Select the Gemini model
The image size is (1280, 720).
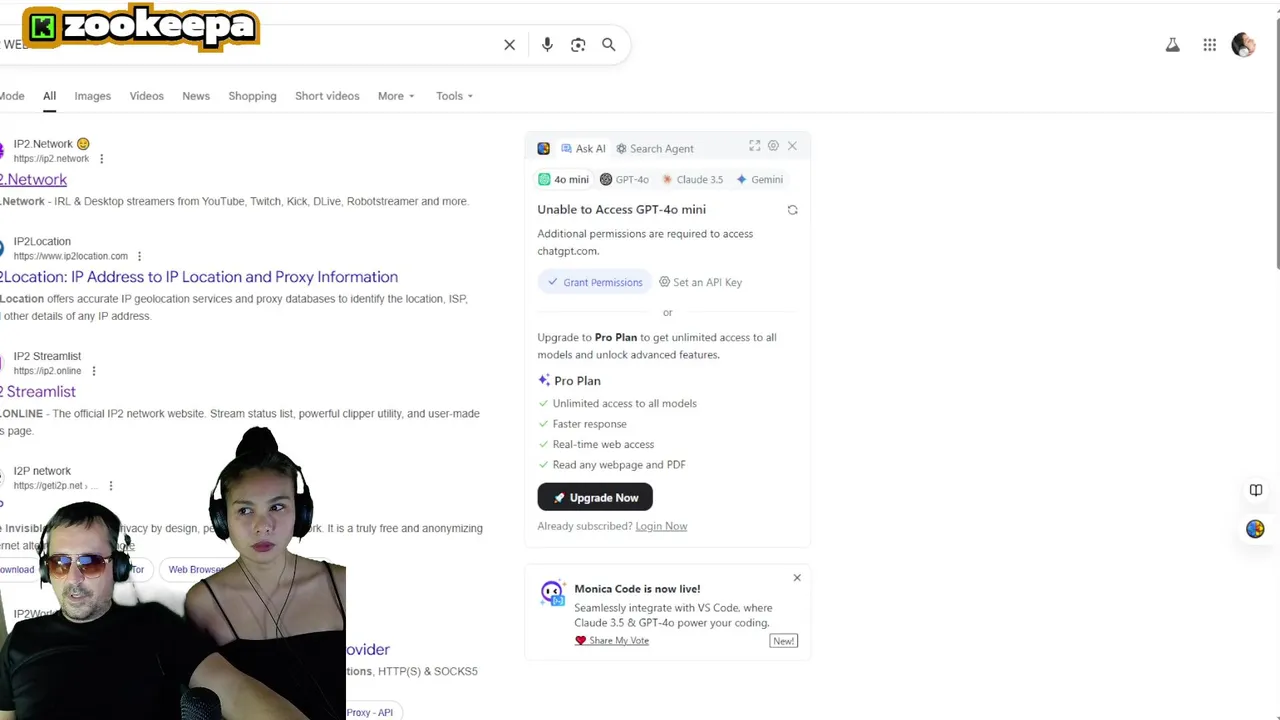click(759, 179)
